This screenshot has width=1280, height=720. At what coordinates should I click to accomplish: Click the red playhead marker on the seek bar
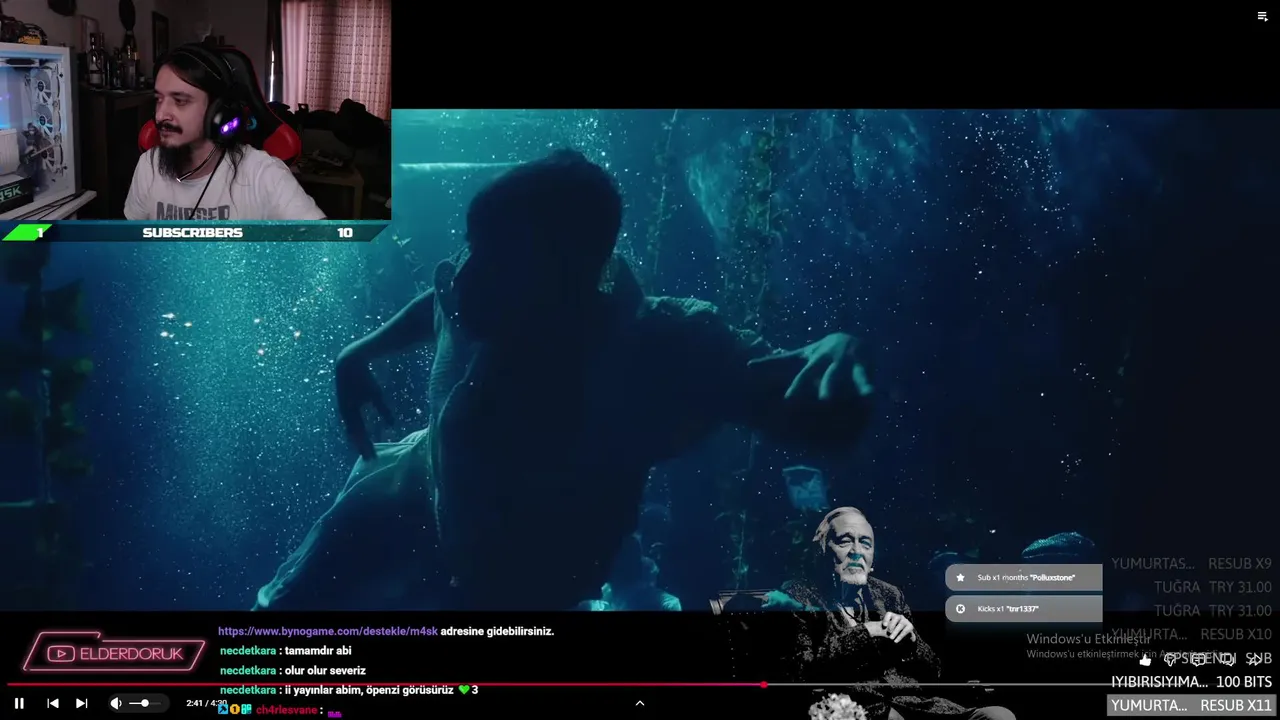click(764, 685)
